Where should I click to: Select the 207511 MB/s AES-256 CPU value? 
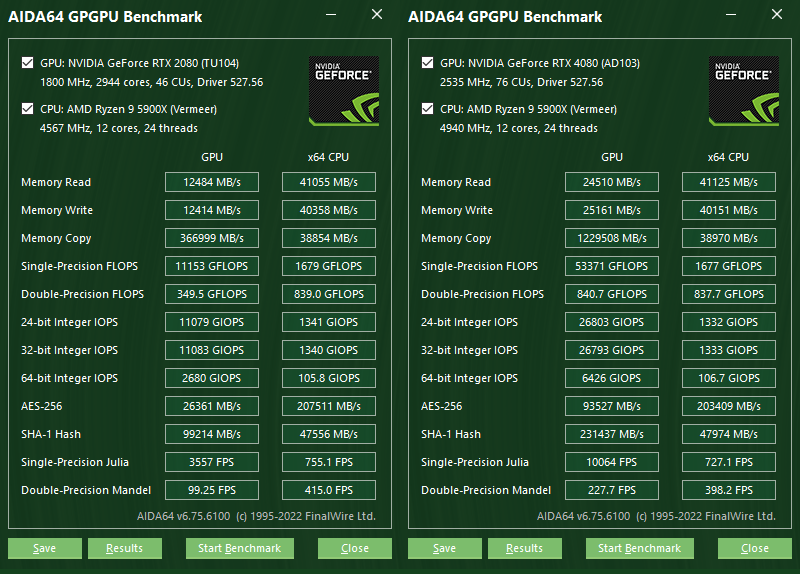pyautogui.click(x=329, y=407)
